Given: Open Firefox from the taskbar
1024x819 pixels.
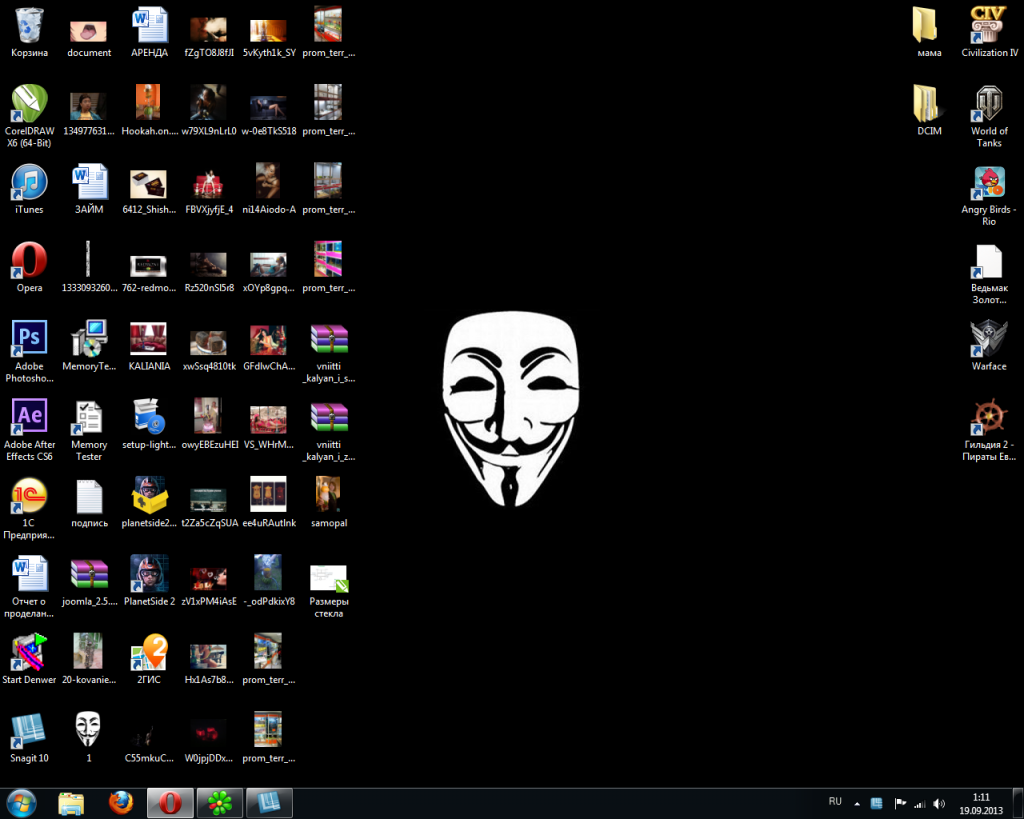Looking at the screenshot, I should click(120, 802).
